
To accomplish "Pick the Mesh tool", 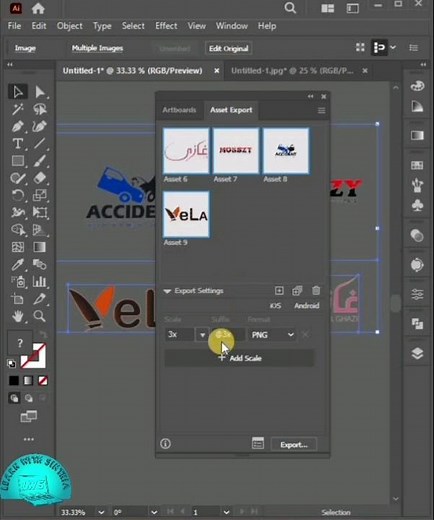I will click(18, 247).
